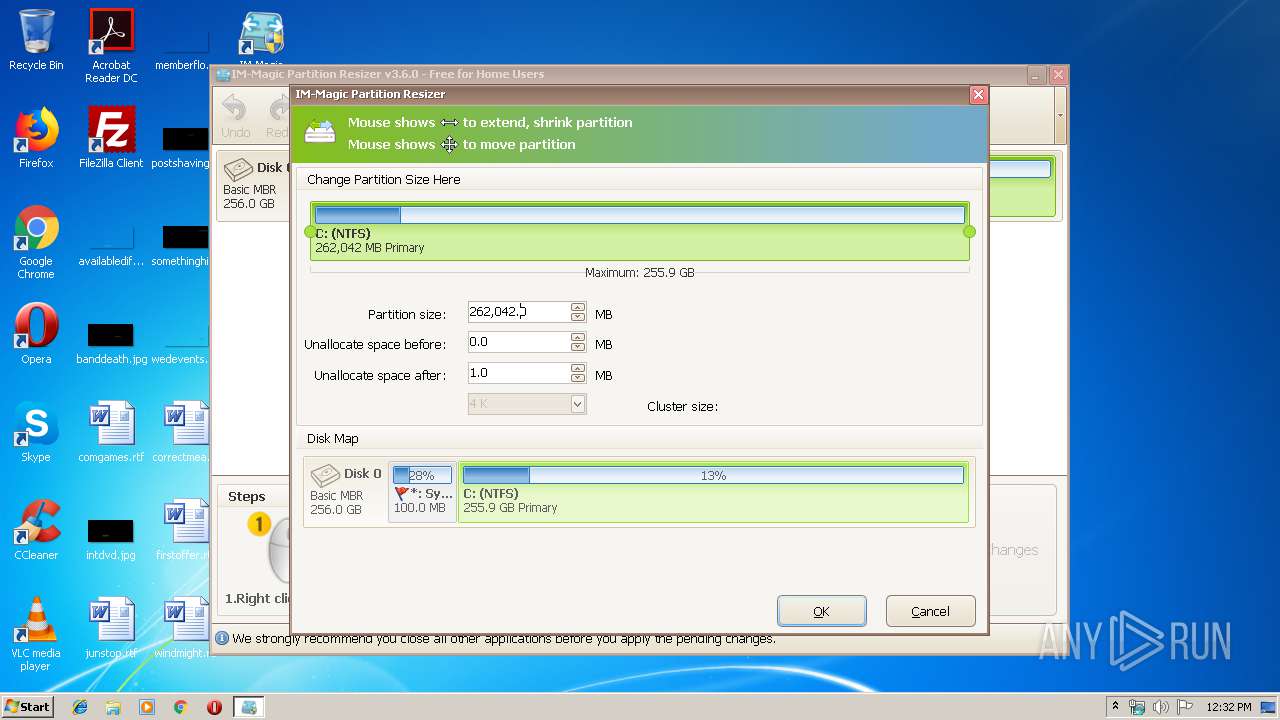This screenshot has width=1280, height=720.
Task: Decrease Partition size with down arrow
Action: point(578,317)
